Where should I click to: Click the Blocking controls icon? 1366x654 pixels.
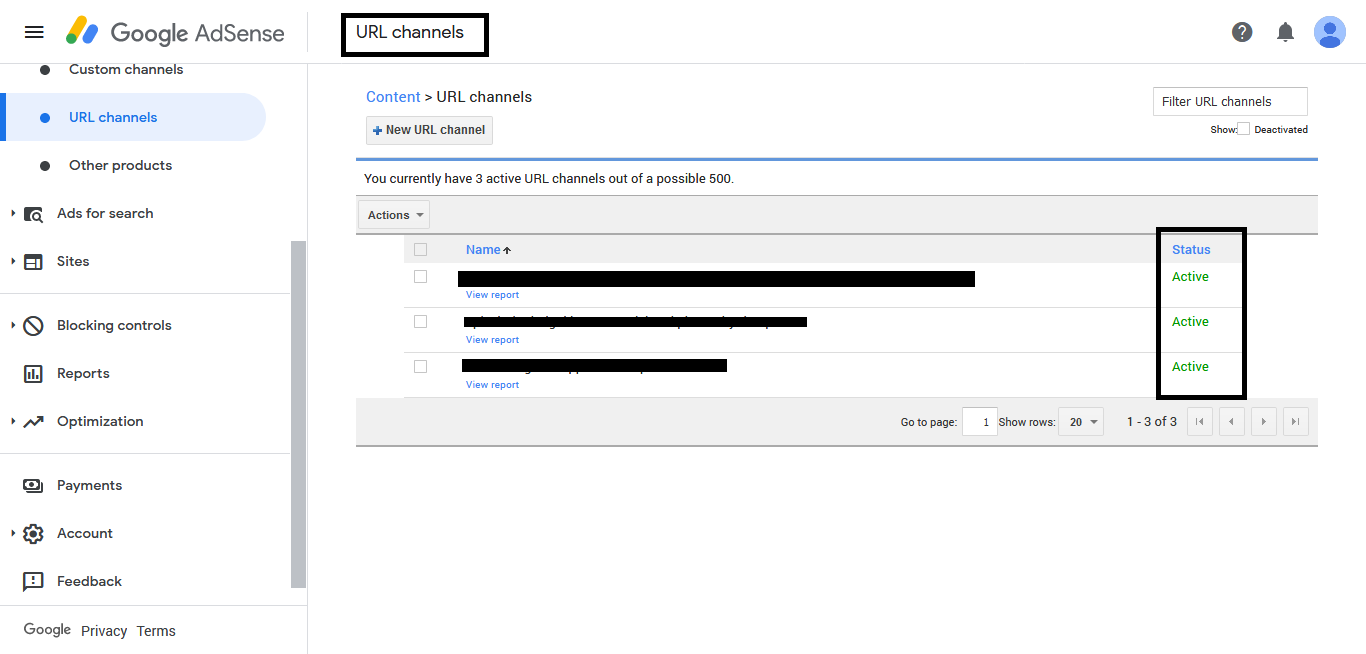pos(33,325)
